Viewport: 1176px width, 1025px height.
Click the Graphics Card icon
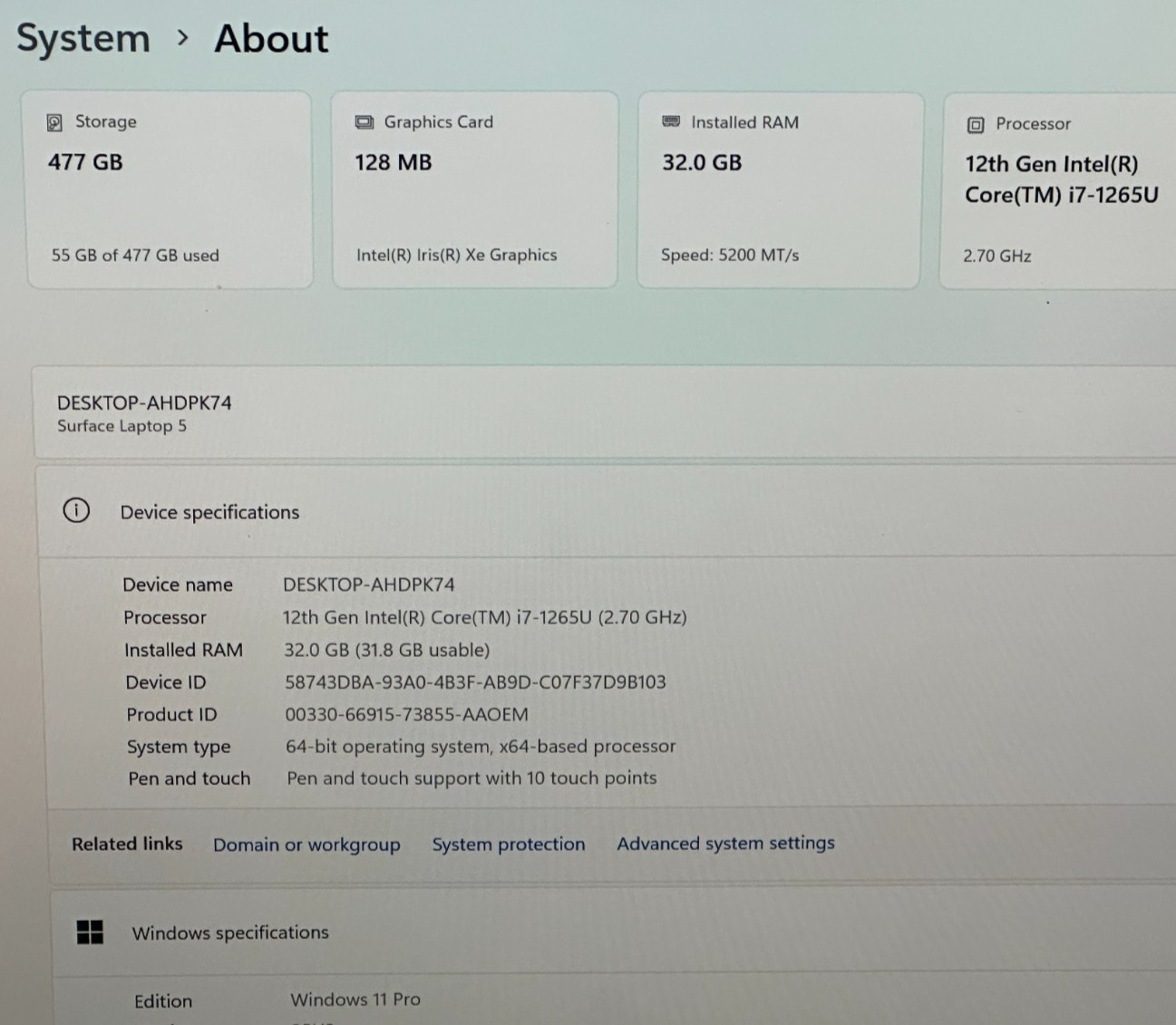(364, 122)
